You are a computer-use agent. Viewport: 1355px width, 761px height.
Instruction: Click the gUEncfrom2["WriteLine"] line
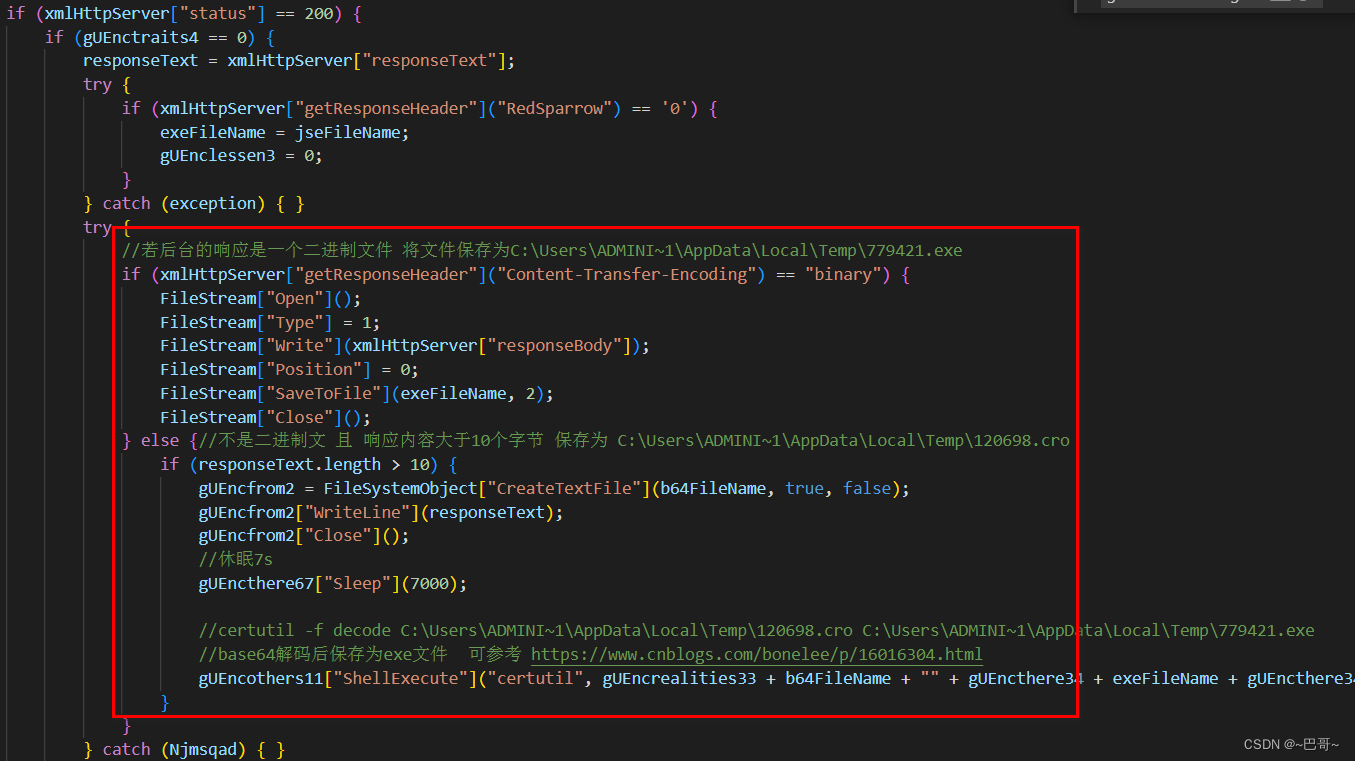(381, 512)
